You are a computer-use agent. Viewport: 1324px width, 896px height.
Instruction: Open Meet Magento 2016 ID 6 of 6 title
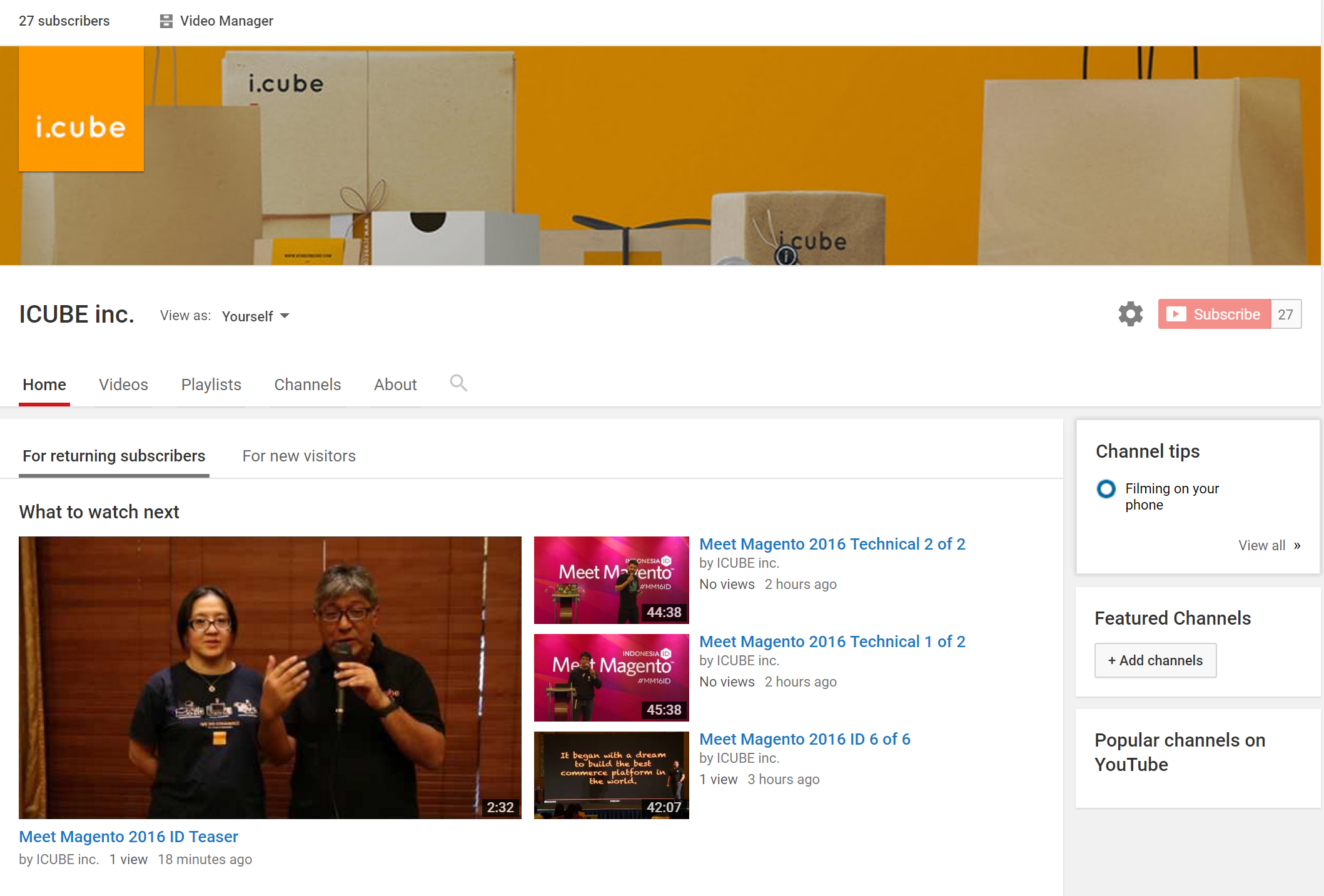pos(804,739)
